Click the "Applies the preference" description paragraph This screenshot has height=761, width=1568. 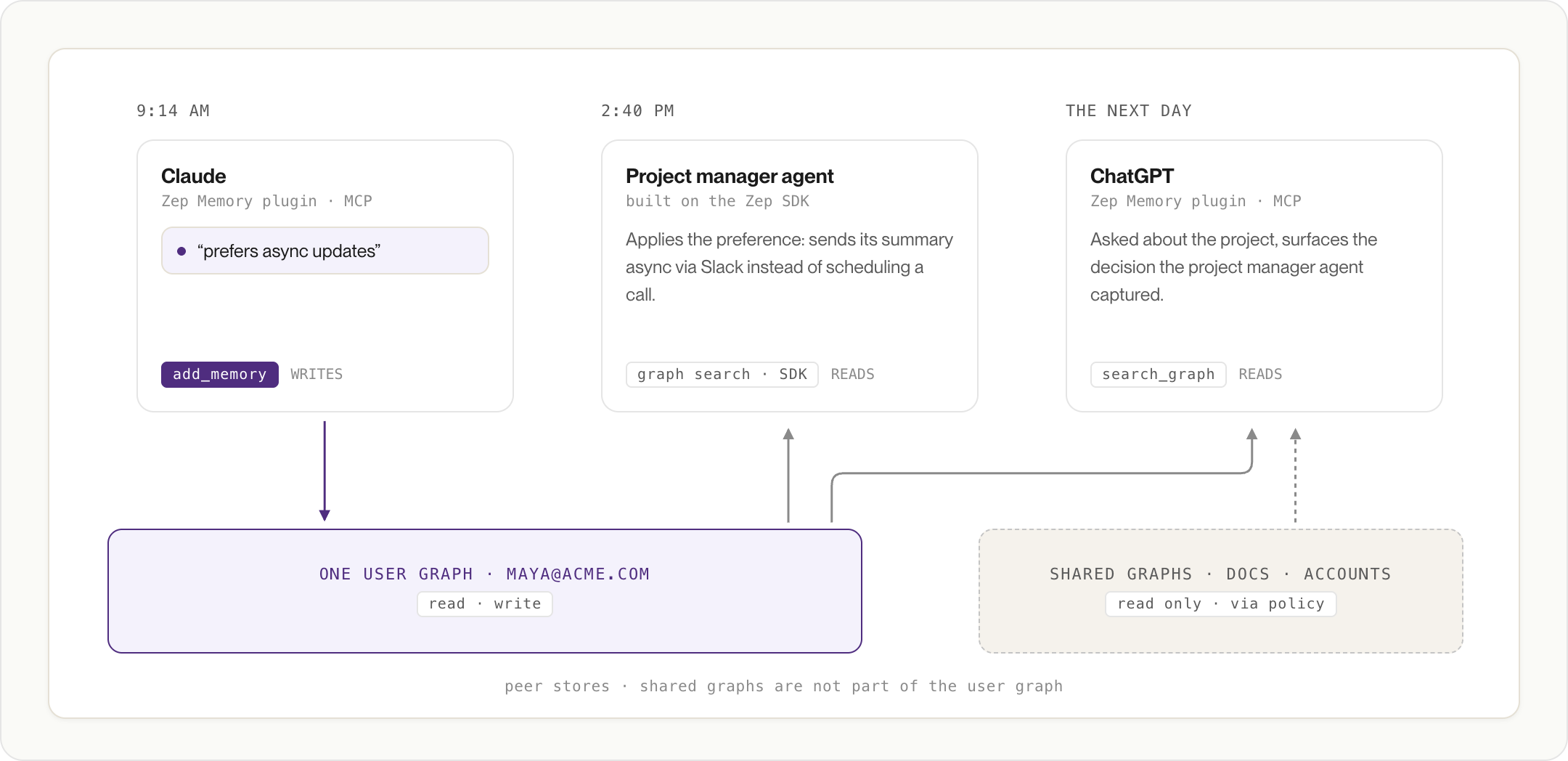coord(790,267)
